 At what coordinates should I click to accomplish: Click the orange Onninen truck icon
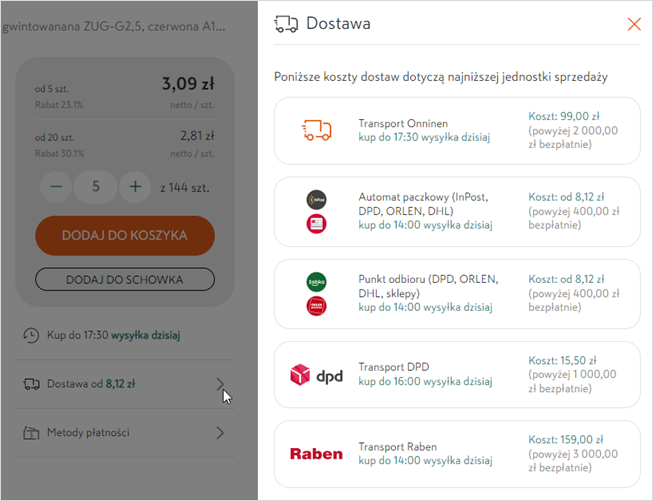[x=317, y=130]
